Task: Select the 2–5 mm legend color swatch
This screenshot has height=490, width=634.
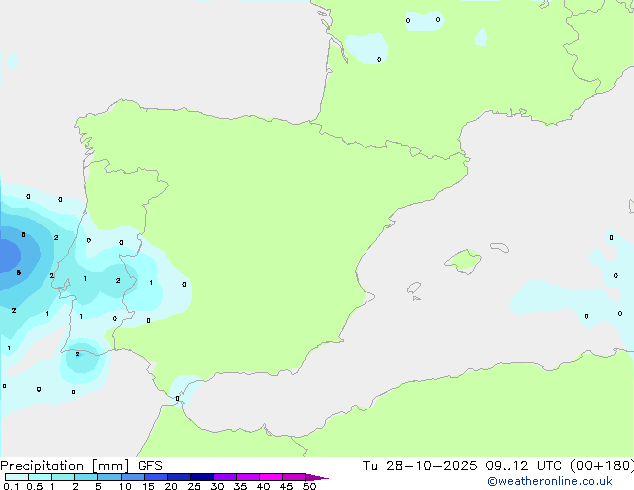Action: (86, 477)
